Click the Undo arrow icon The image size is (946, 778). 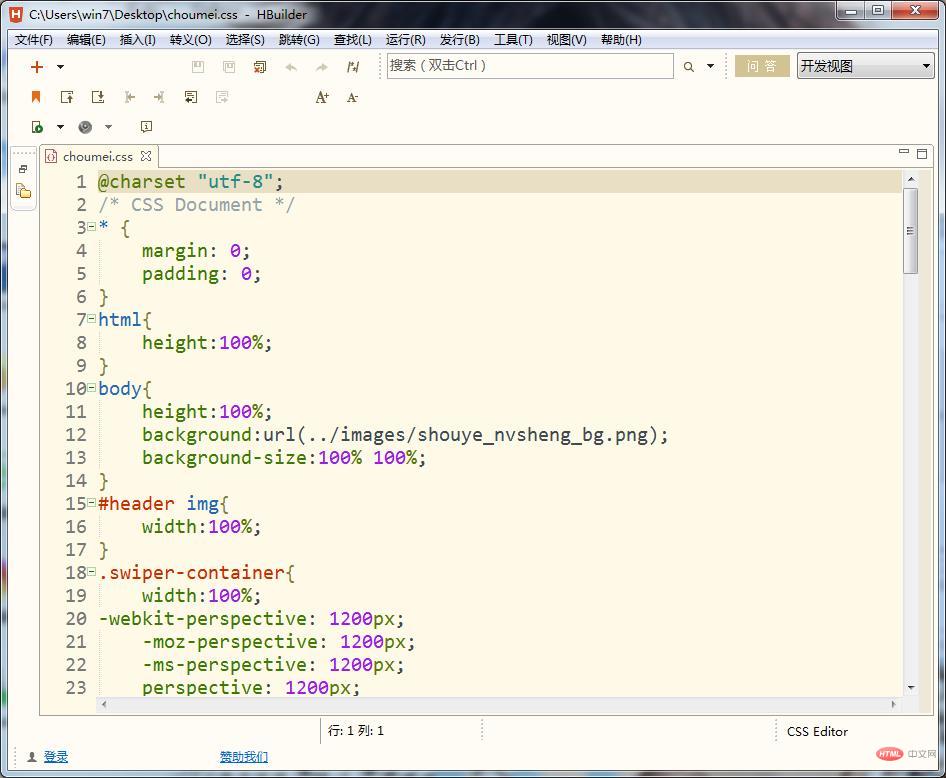(291, 68)
